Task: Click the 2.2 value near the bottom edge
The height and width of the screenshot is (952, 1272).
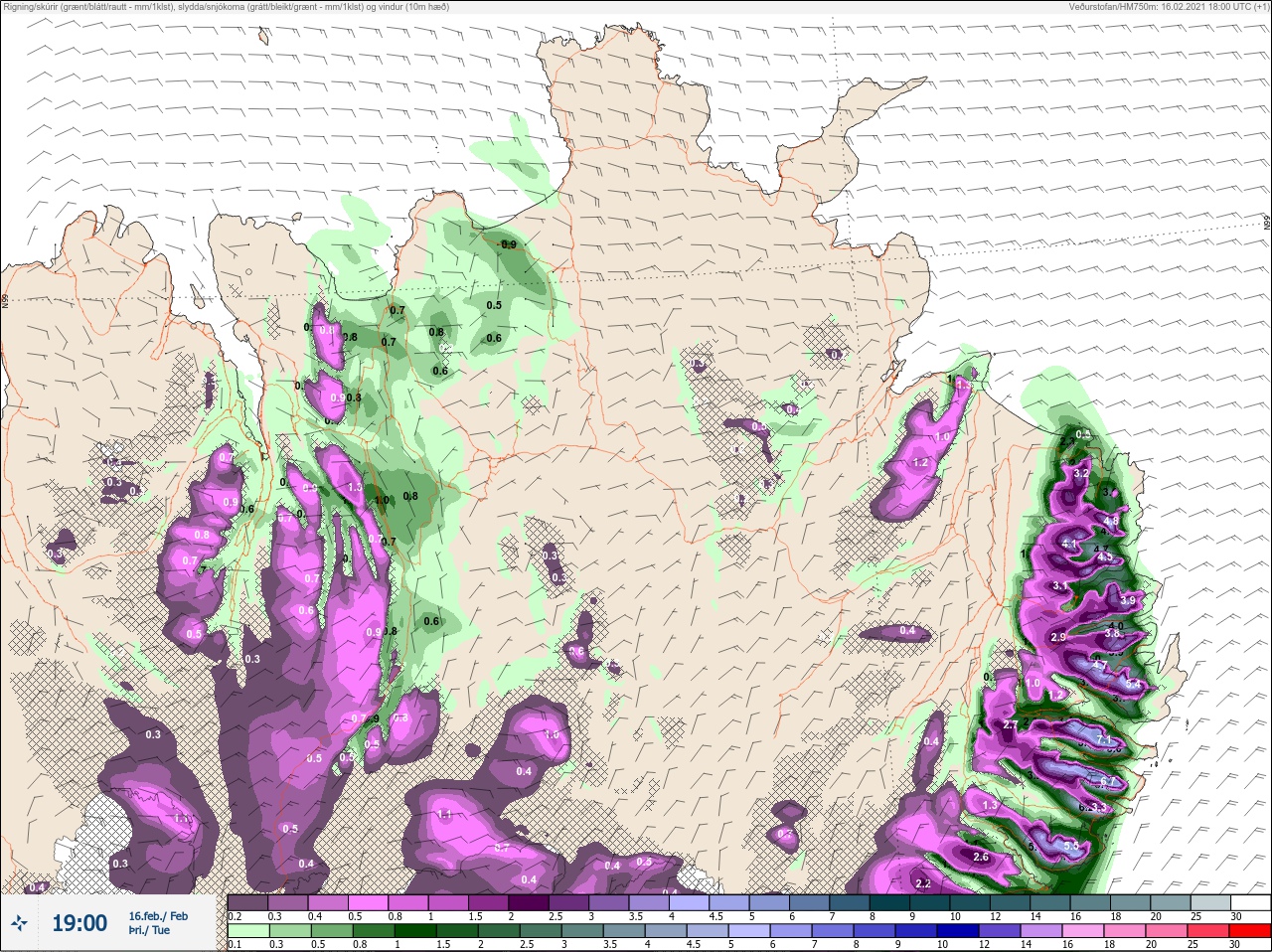Action: click(922, 883)
